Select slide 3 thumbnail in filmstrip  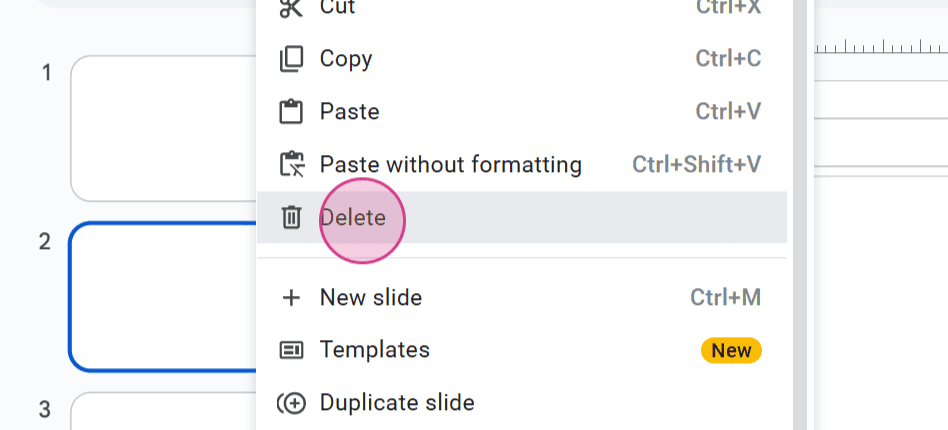[x=163, y=411]
